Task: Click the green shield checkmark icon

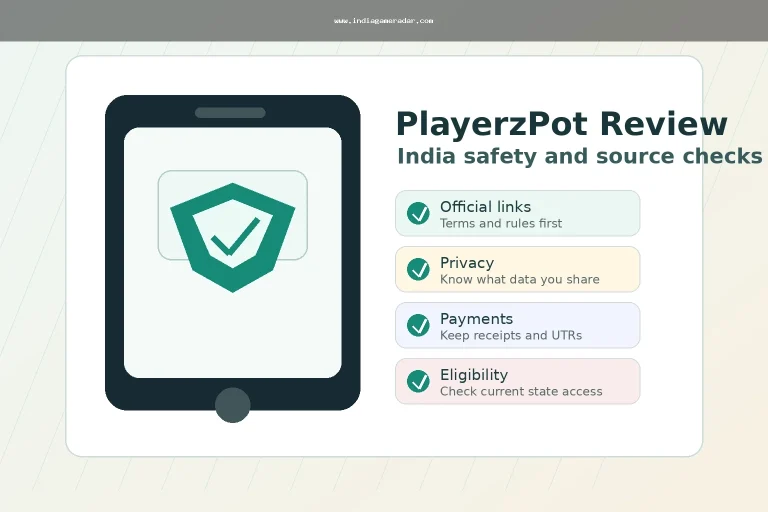Action: [x=233, y=238]
